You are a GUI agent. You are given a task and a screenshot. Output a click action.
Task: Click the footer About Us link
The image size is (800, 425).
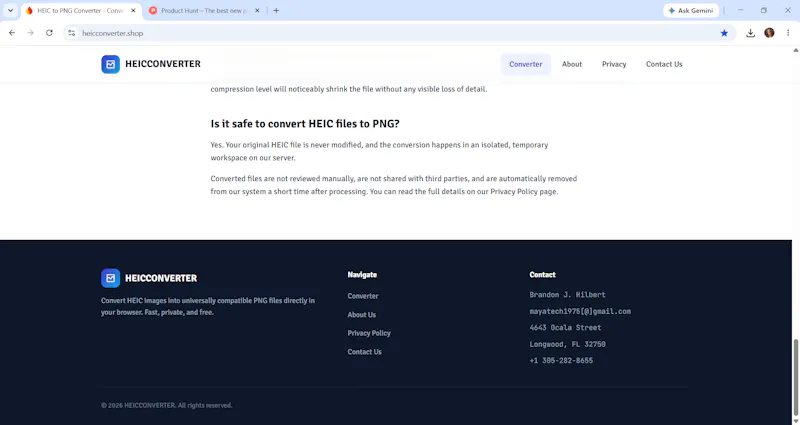tap(362, 315)
